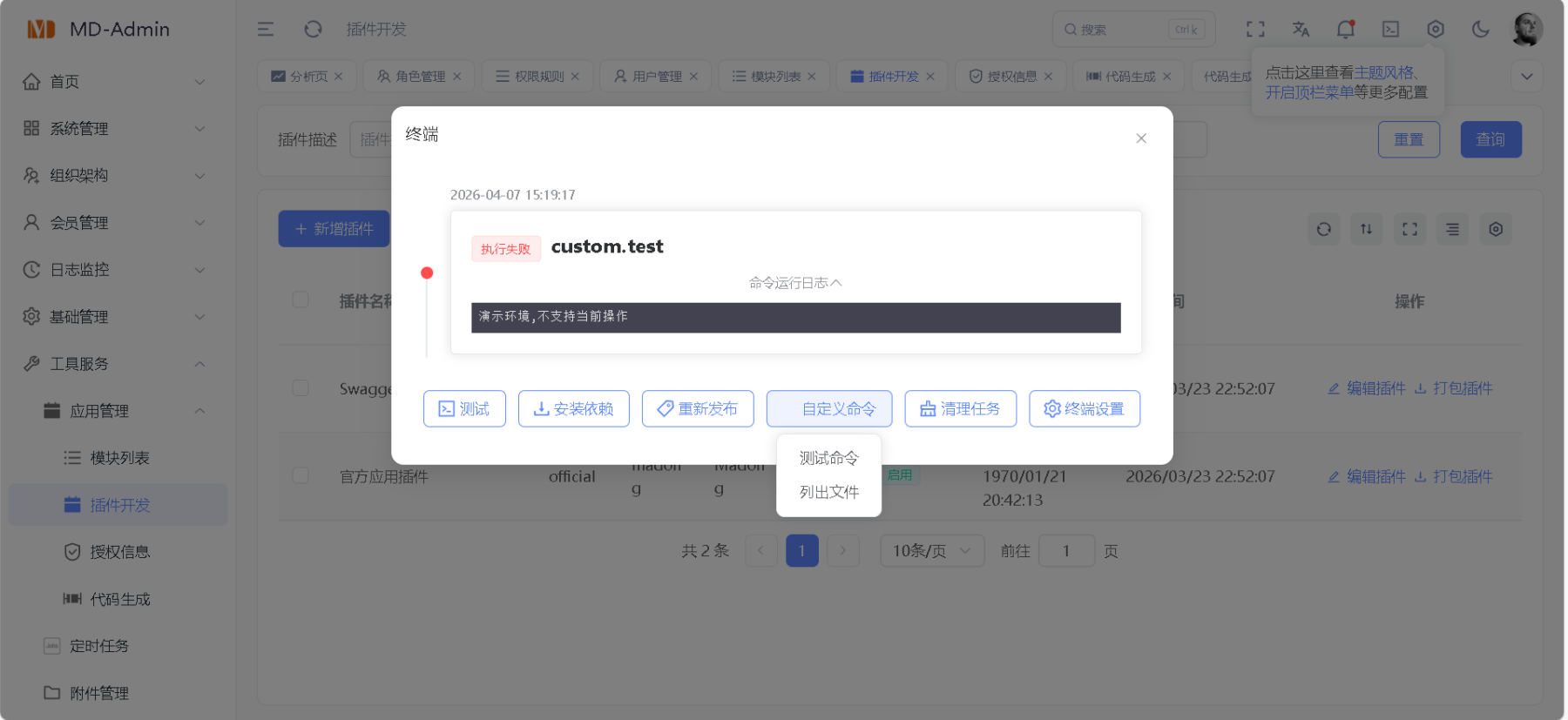
Task: Focus the 搜索 search box in the header
Action: tap(1133, 30)
